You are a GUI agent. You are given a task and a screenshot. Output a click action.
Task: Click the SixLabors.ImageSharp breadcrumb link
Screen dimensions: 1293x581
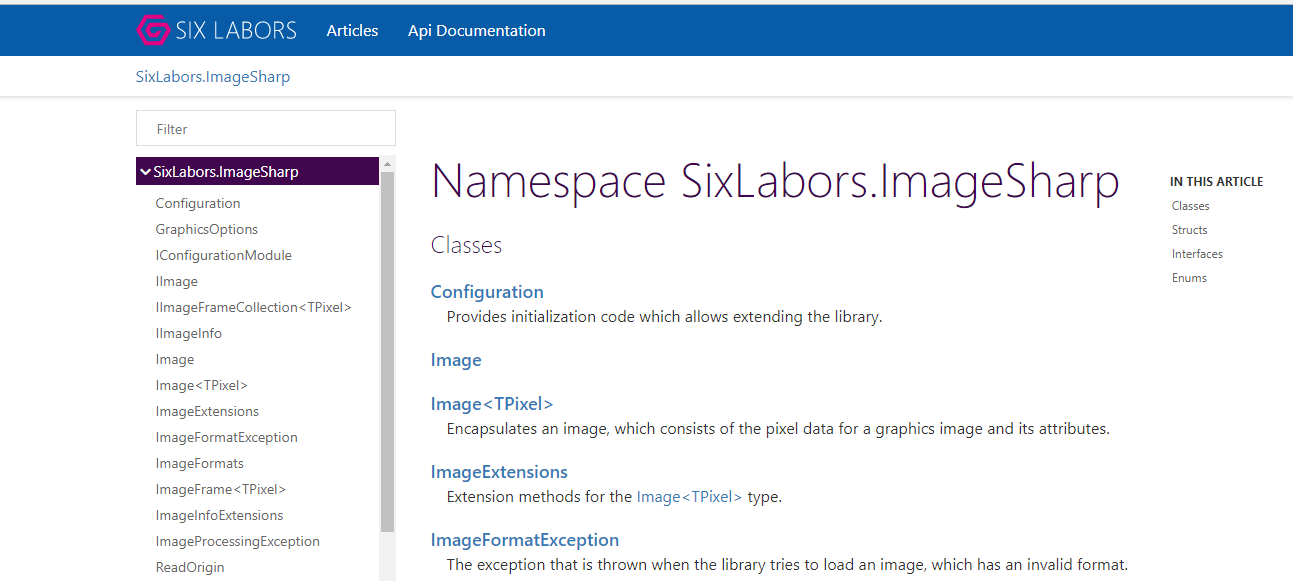pos(213,76)
